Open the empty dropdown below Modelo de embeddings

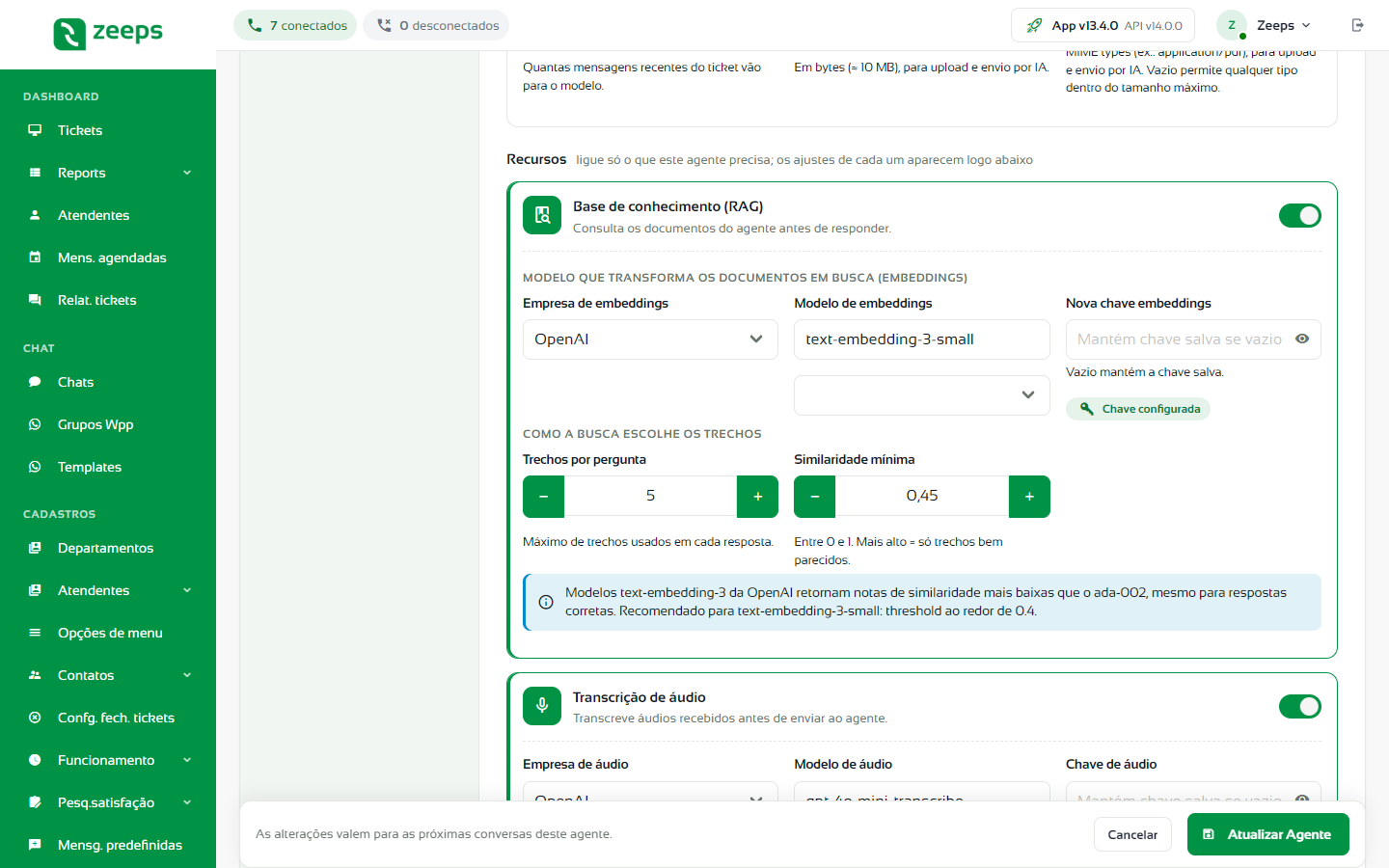click(x=922, y=395)
